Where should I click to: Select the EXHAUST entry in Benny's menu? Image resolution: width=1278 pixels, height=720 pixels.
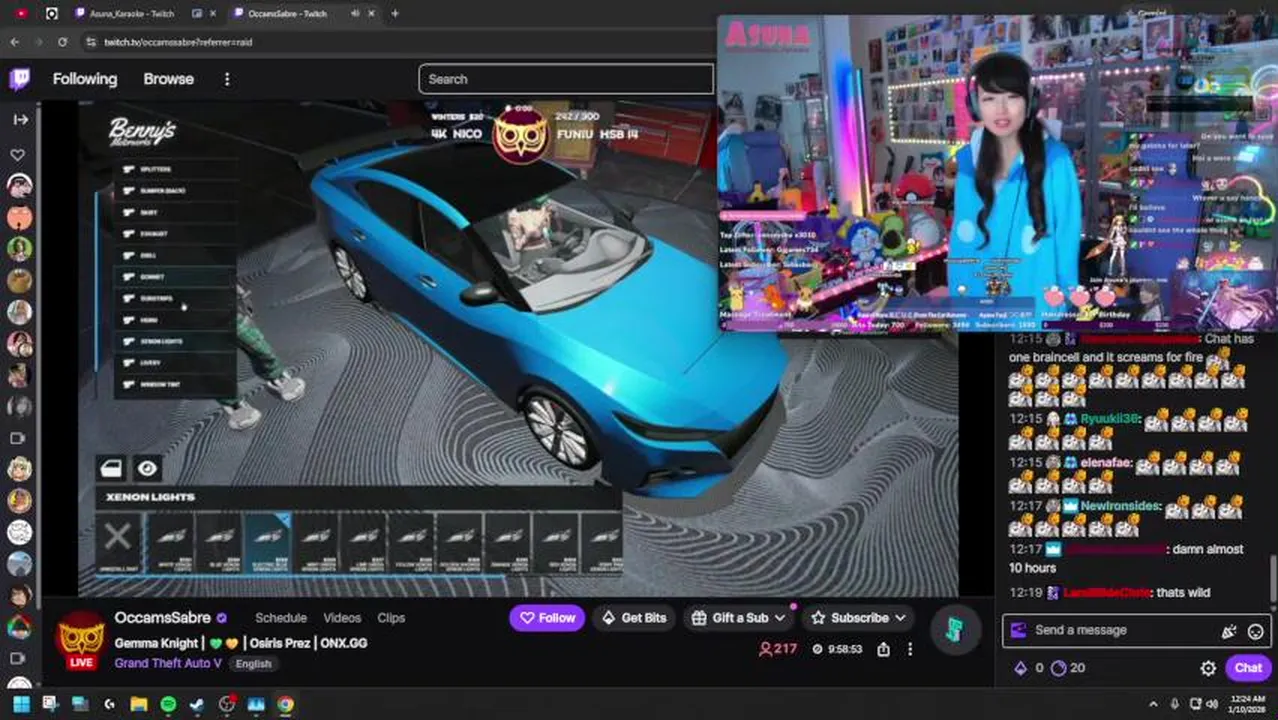coord(174,234)
